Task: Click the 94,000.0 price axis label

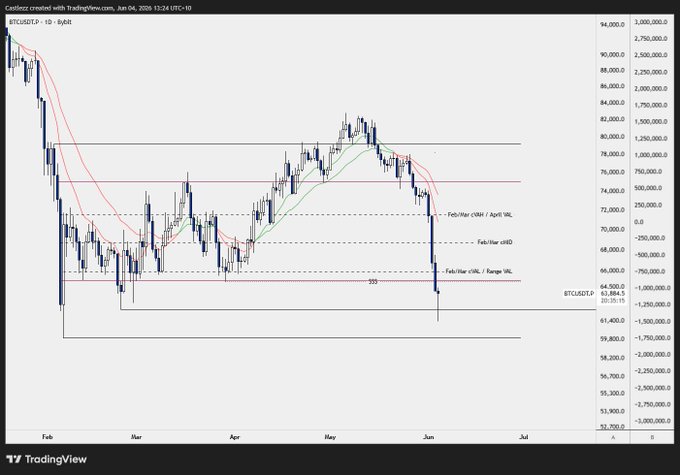Action: point(612,25)
